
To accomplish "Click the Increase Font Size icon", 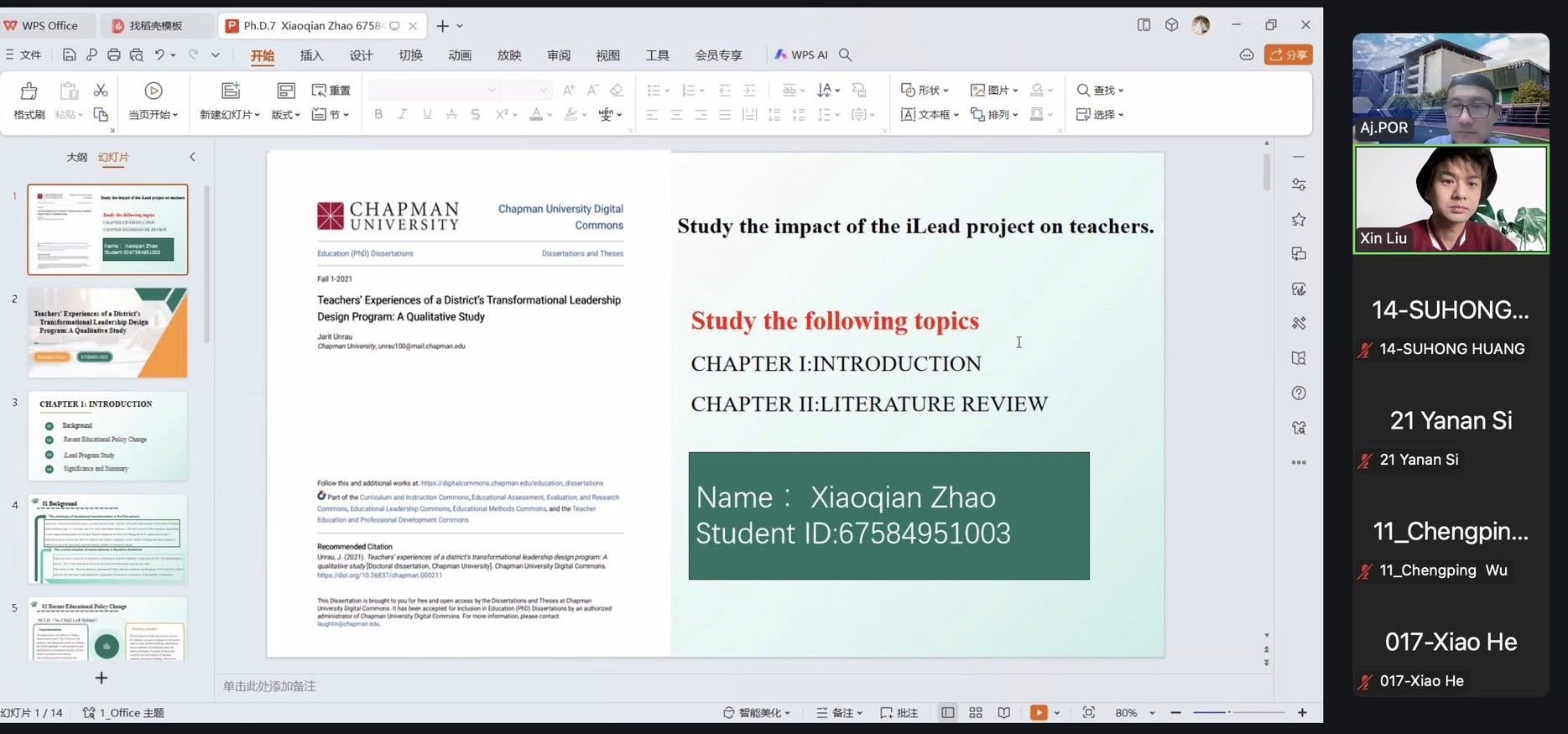I will point(569,90).
